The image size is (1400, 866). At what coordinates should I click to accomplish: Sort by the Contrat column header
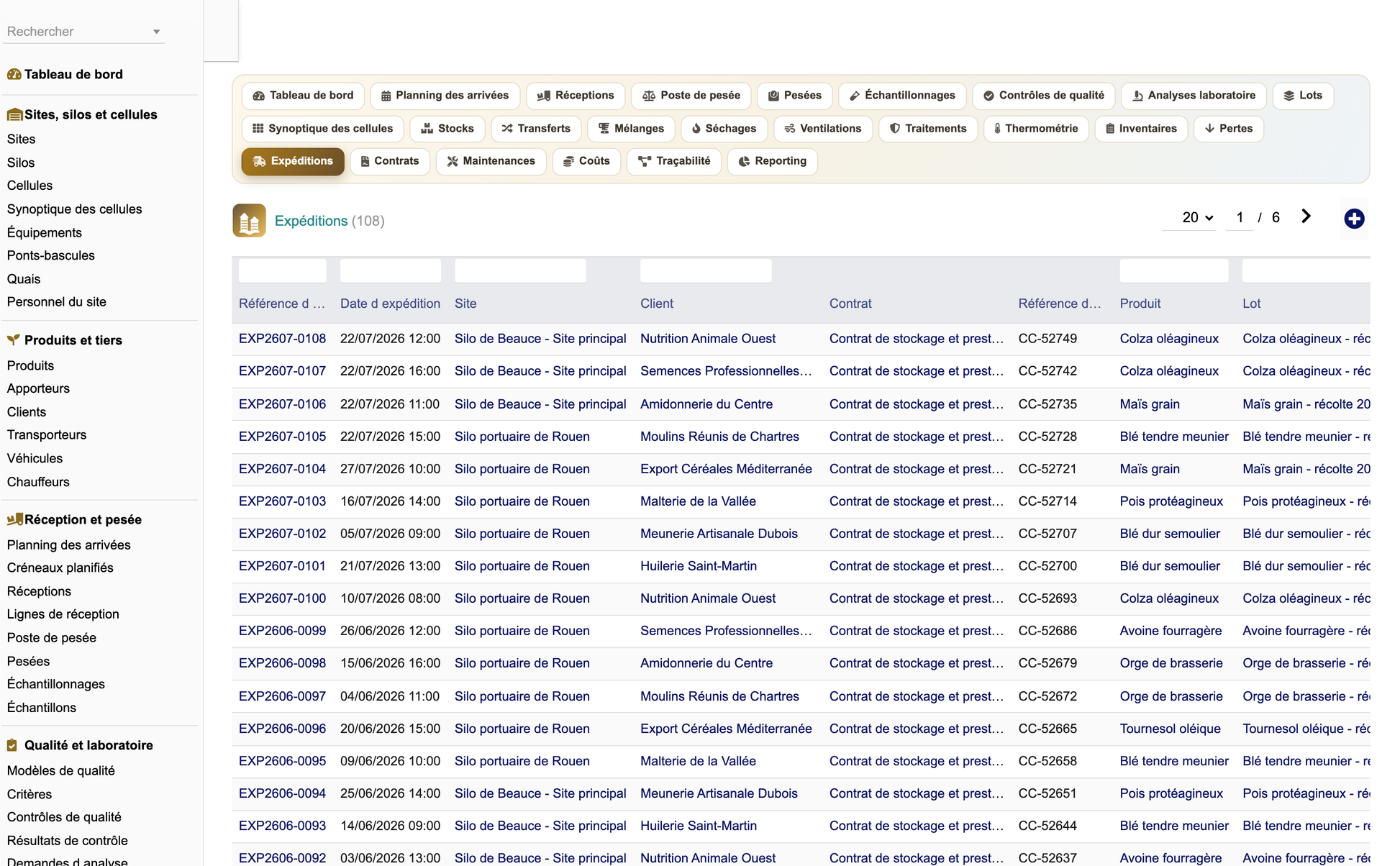pos(850,304)
